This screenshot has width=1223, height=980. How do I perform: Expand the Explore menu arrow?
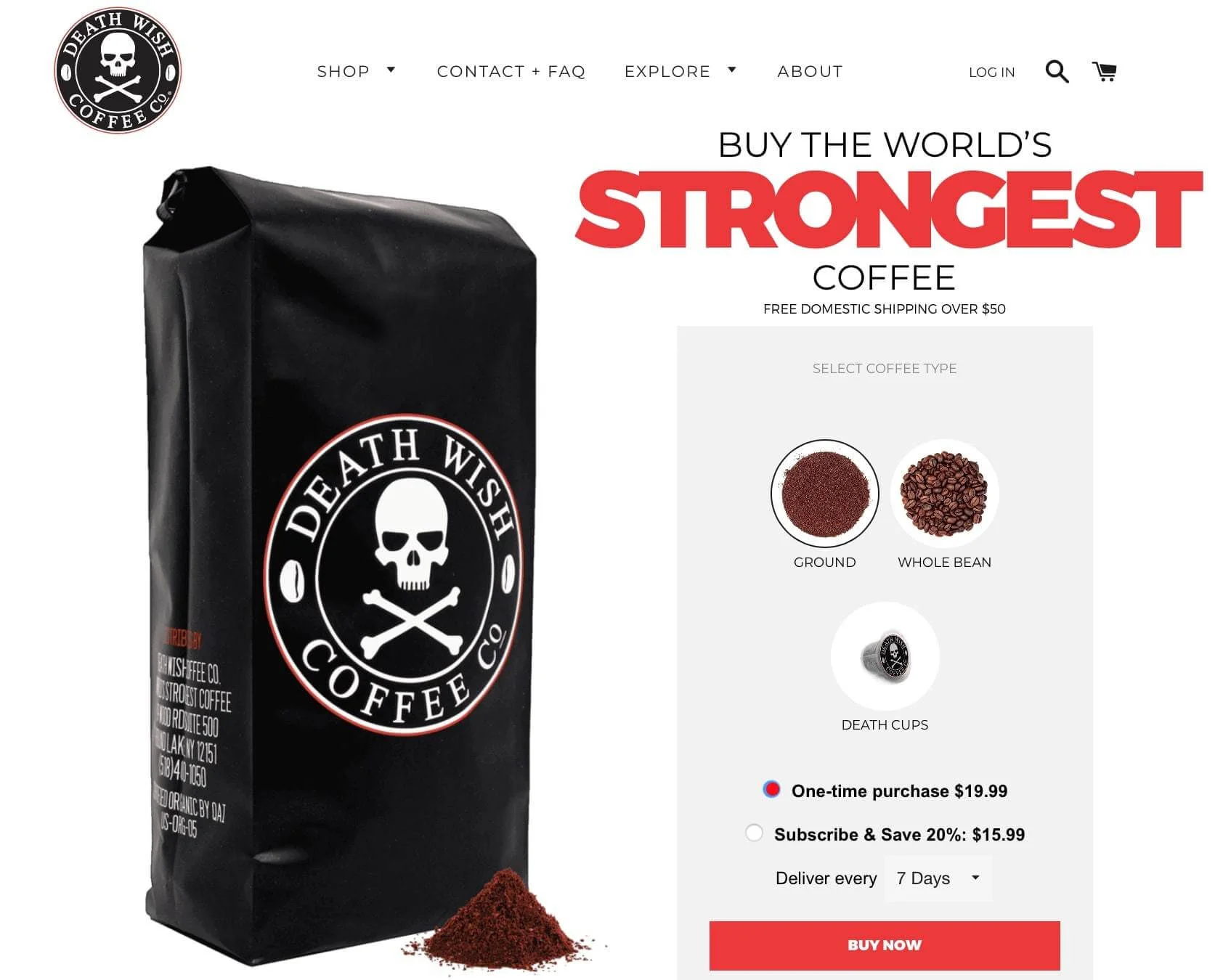(x=732, y=70)
